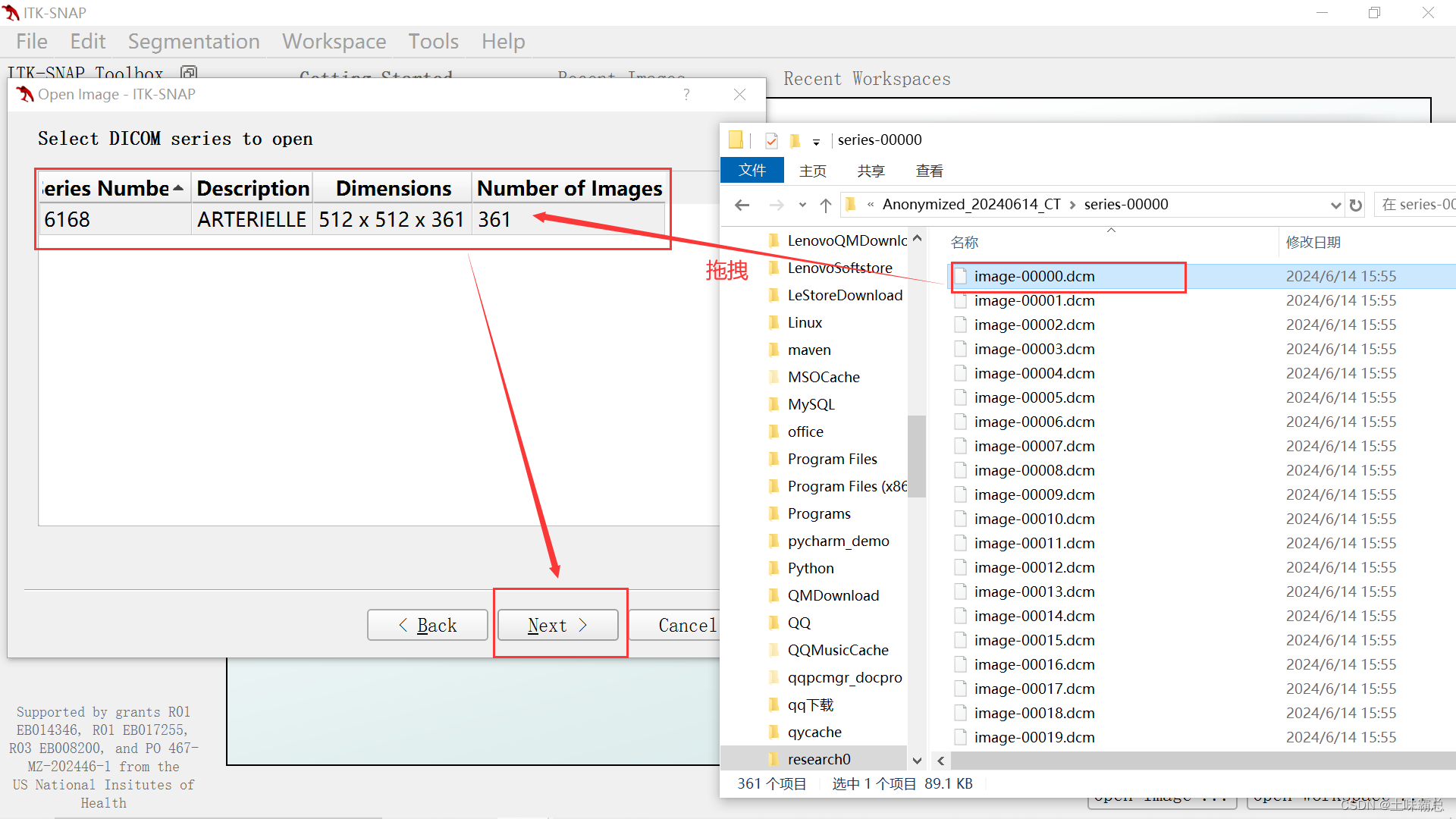Click the up-folder arrow icon
The image size is (1456, 819).
tap(826, 205)
